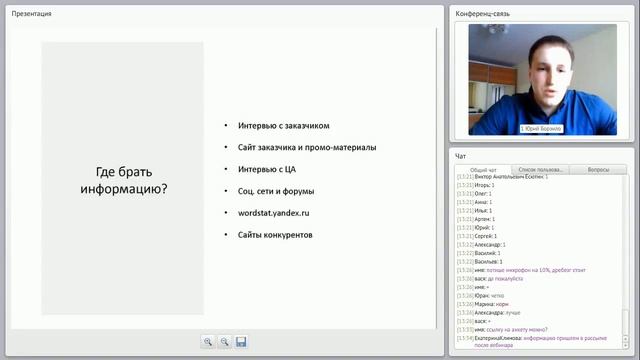This screenshot has width=640, height=360.
Task: Zoom out of the presentation slide
Action: 224,342
